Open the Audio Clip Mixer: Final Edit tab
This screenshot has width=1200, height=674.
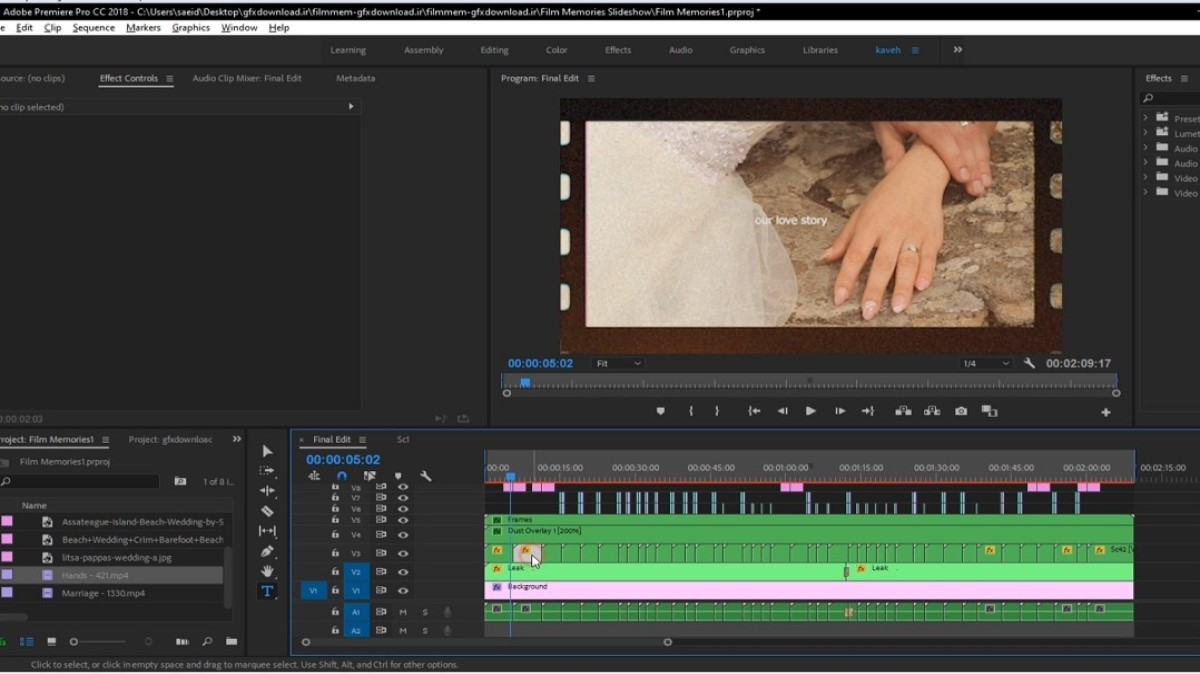click(247, 78)
